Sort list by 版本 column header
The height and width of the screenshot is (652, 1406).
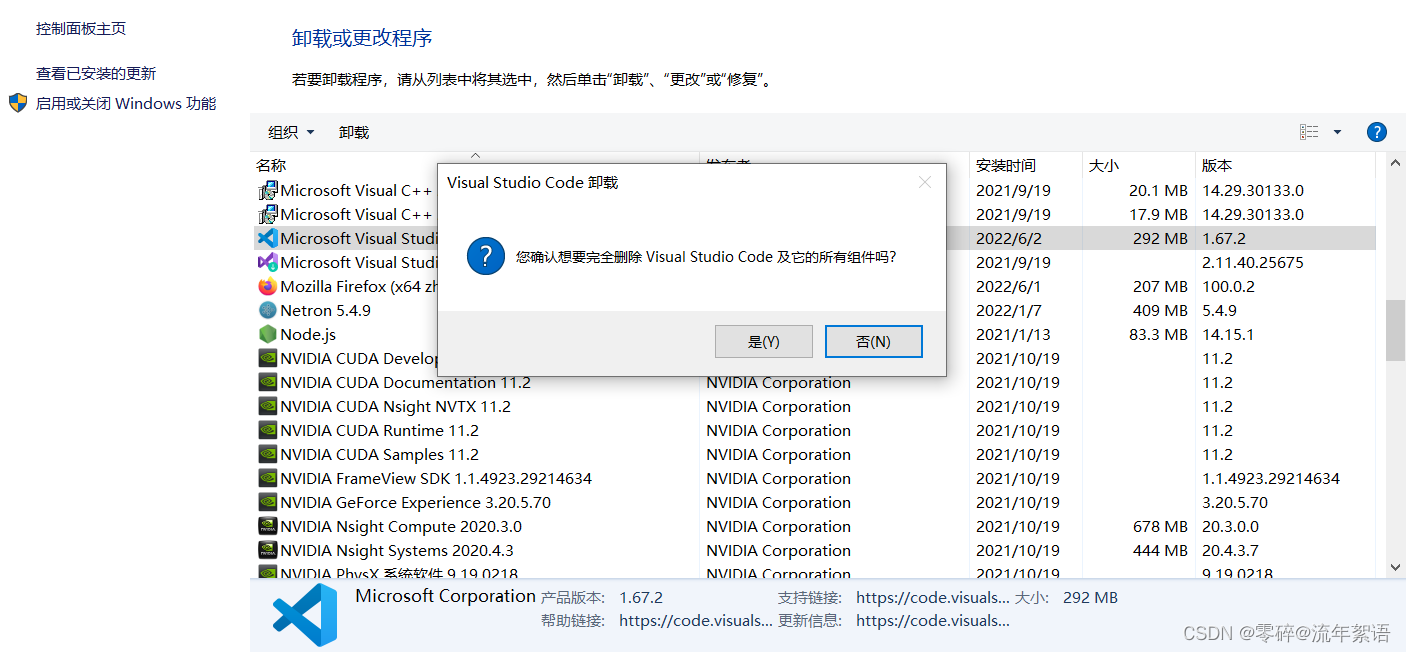tap(1217, 165)
